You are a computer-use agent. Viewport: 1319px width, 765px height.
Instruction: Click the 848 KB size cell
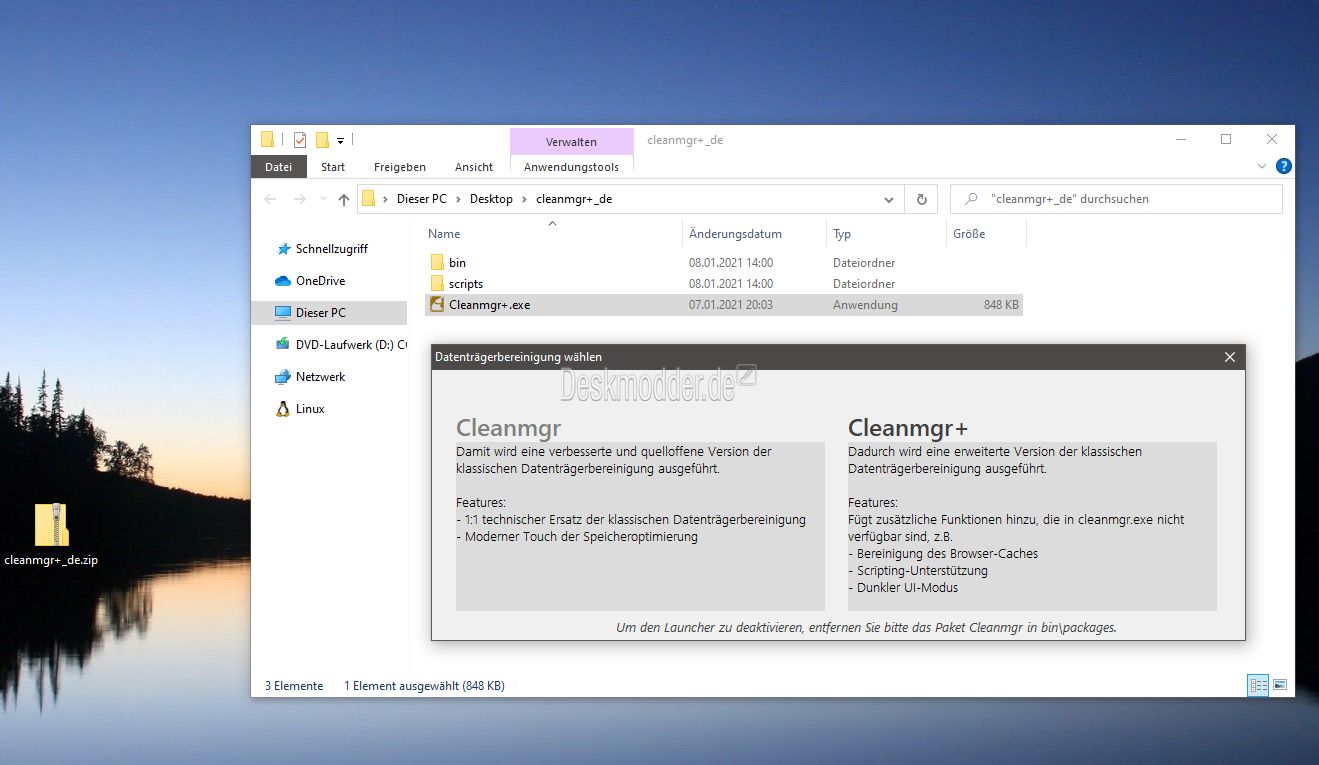(1001, 305)
